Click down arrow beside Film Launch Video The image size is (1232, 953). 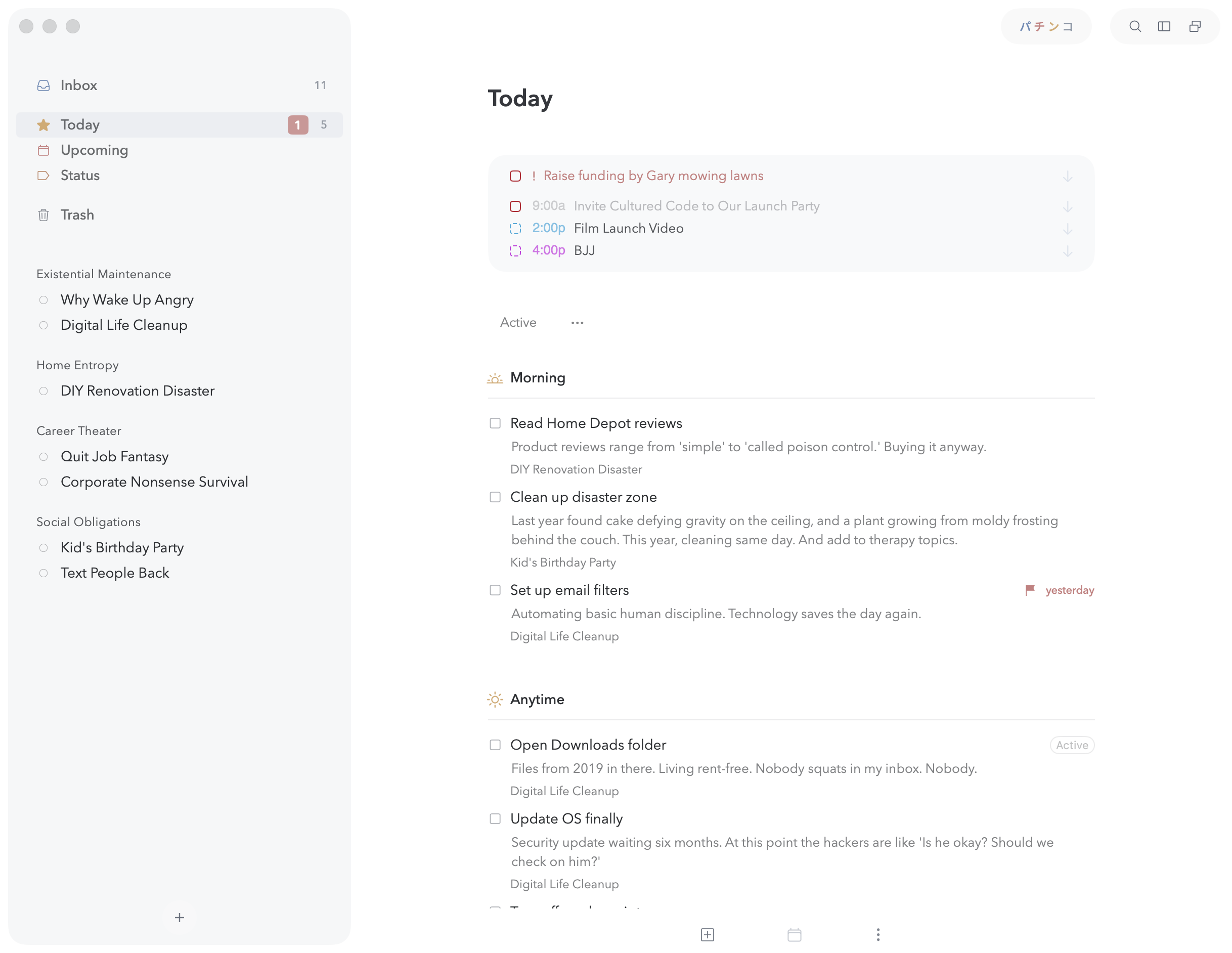(1067, 229)
